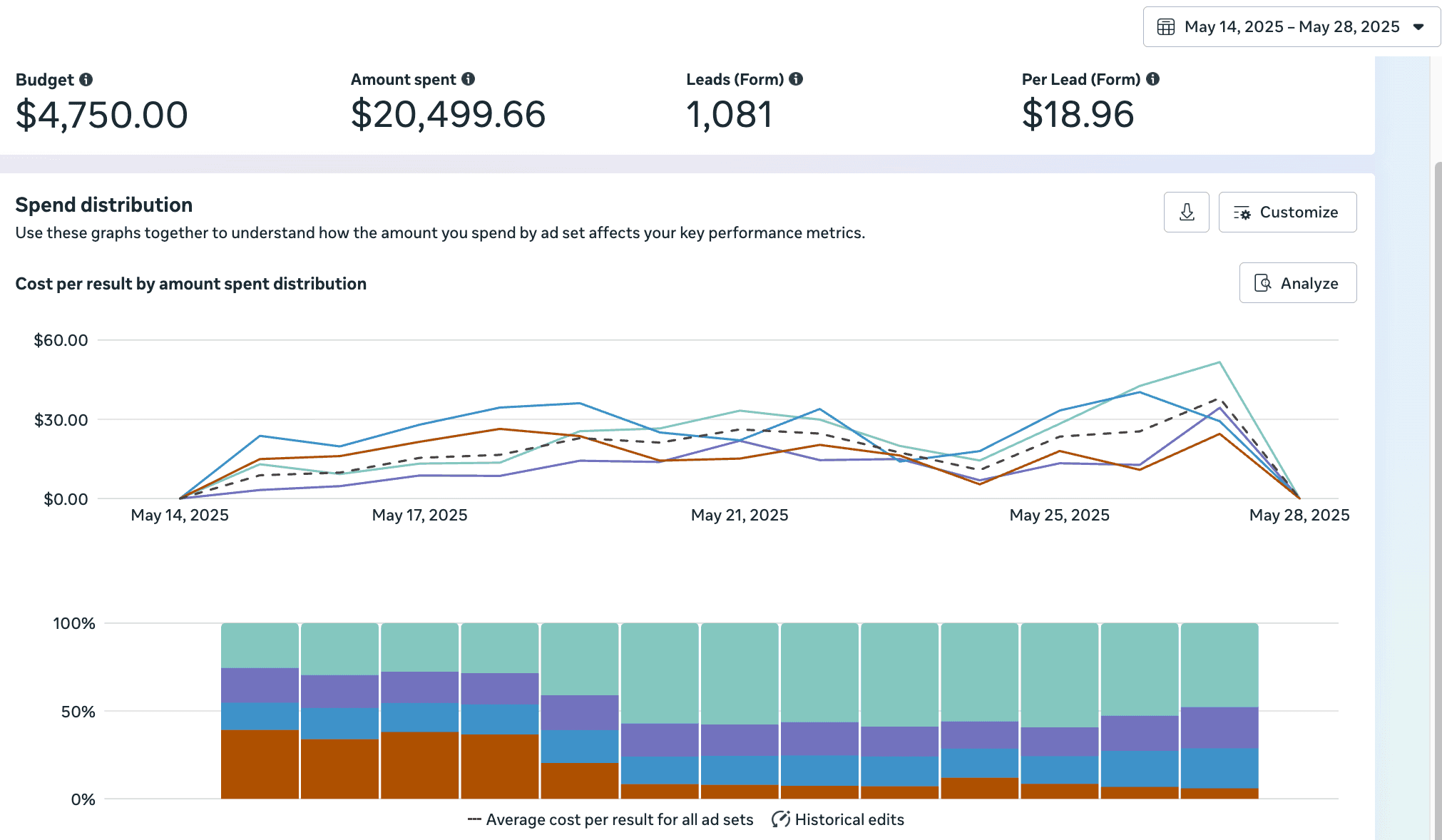This screenshot has height=840, width=1442.
Task: Click the $20,499.66 amount spent value
Action: click(x=448, y=115)
